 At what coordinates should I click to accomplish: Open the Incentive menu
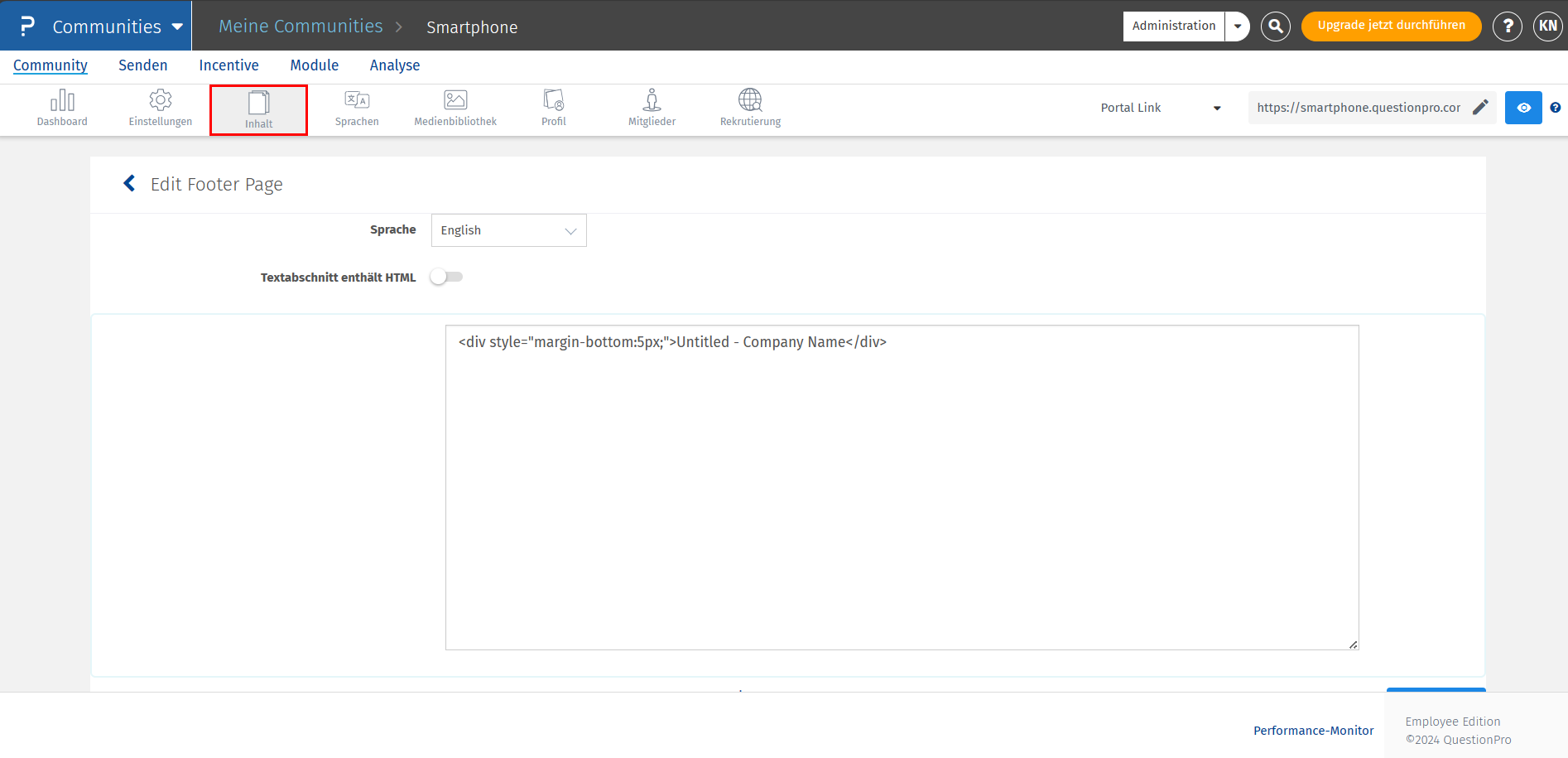point(228,65)
